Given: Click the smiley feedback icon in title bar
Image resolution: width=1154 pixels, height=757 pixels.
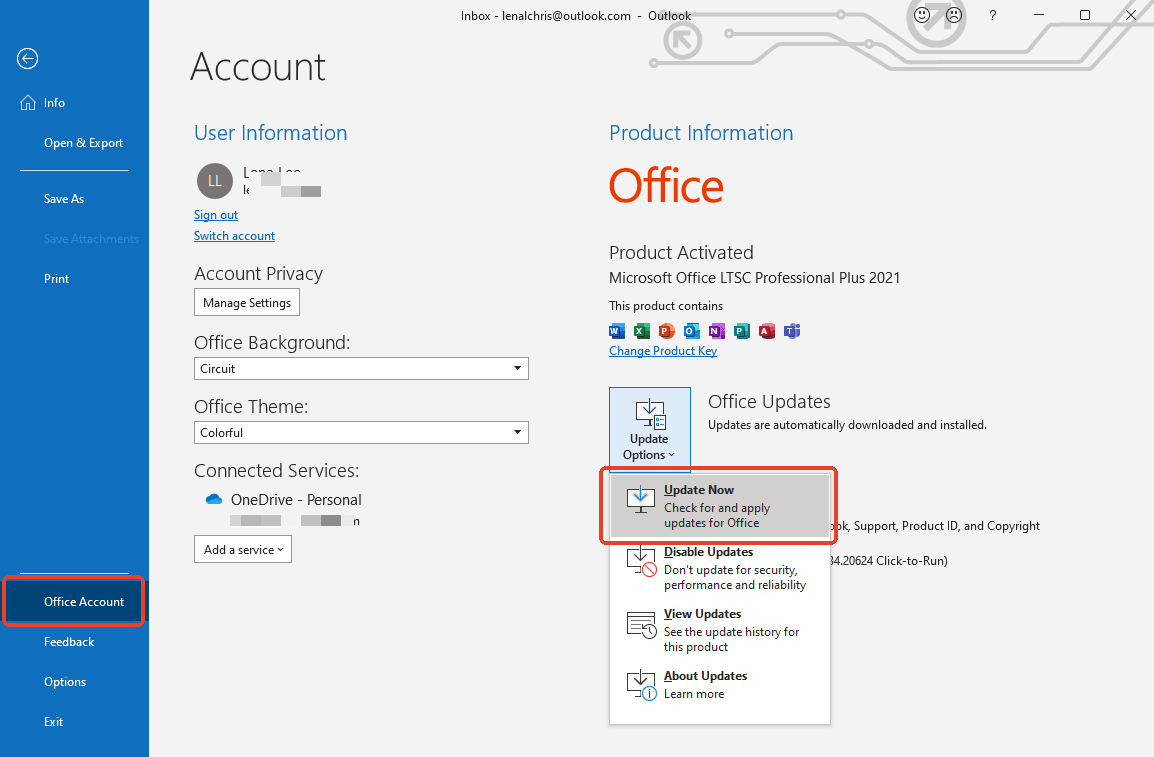Looking at the screenshot, I should pos(921,15).
